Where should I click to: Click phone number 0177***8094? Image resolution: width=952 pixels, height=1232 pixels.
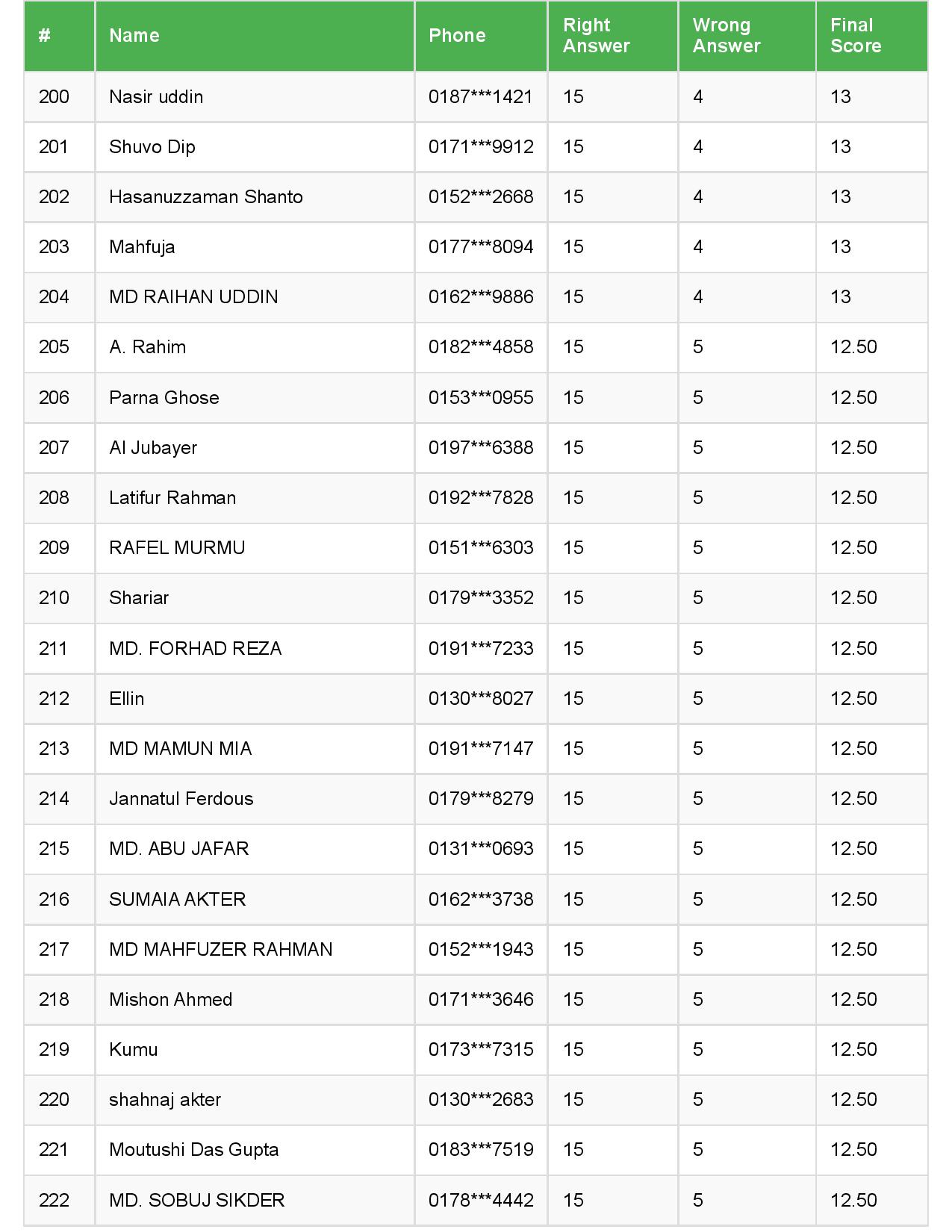[x=481, y=247]
